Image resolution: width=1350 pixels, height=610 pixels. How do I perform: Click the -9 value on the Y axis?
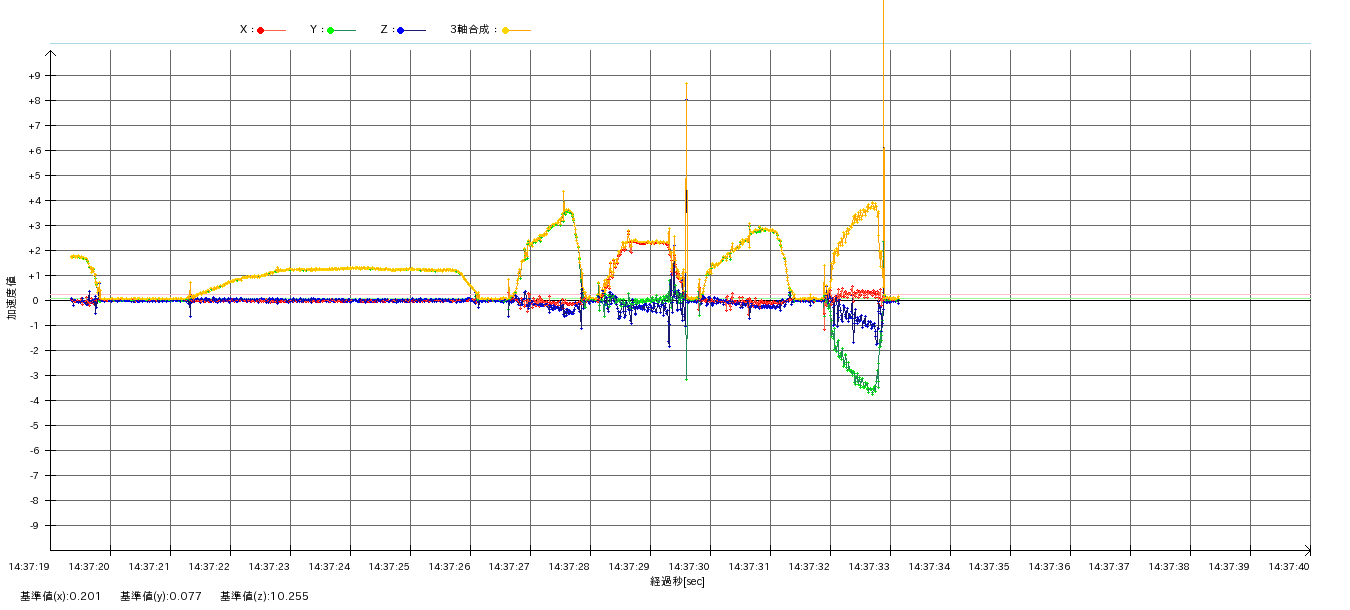tap(34, 526)
